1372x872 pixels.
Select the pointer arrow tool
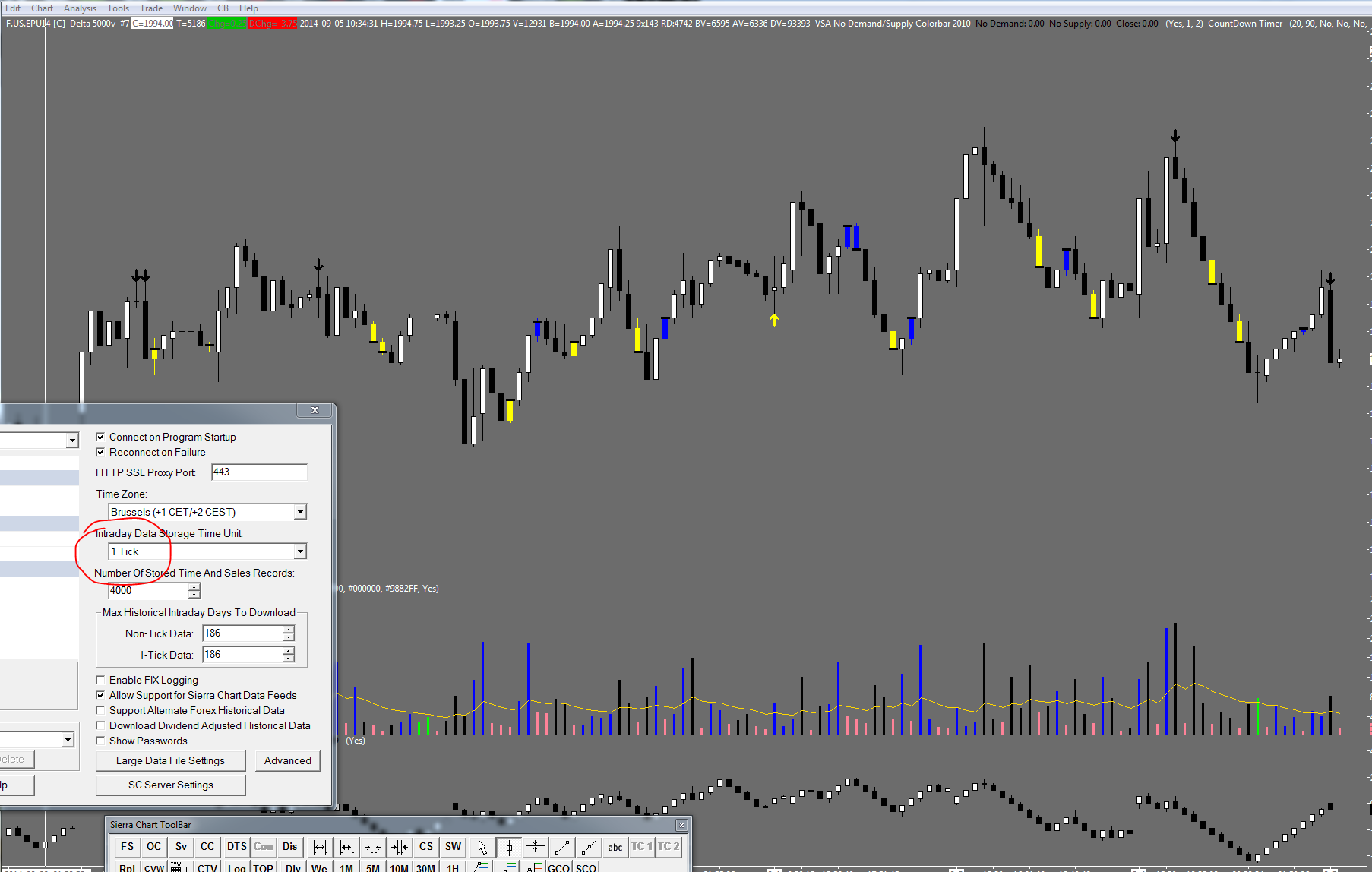point(482,846)
